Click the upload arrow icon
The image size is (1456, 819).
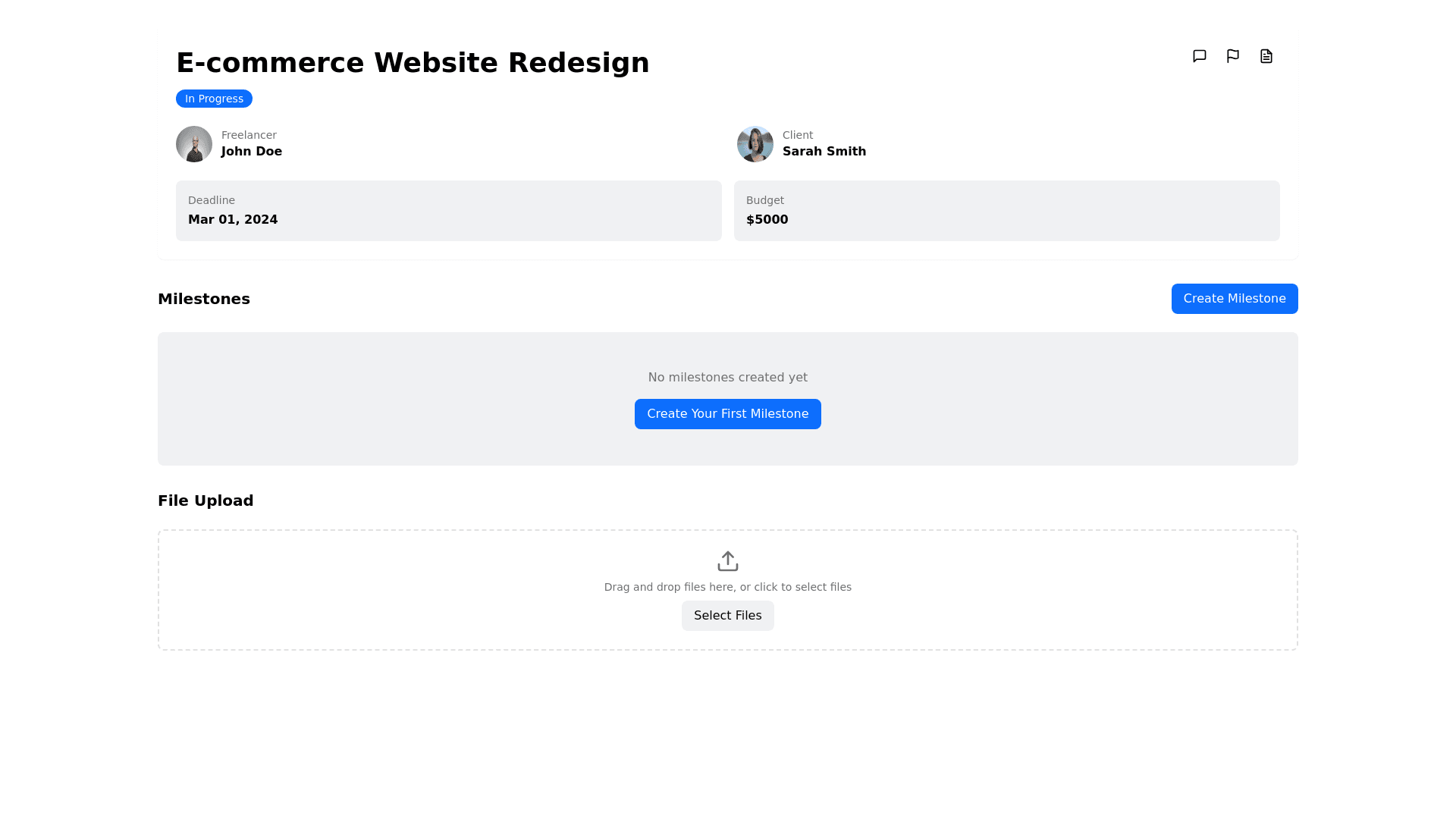coord(727,561)
